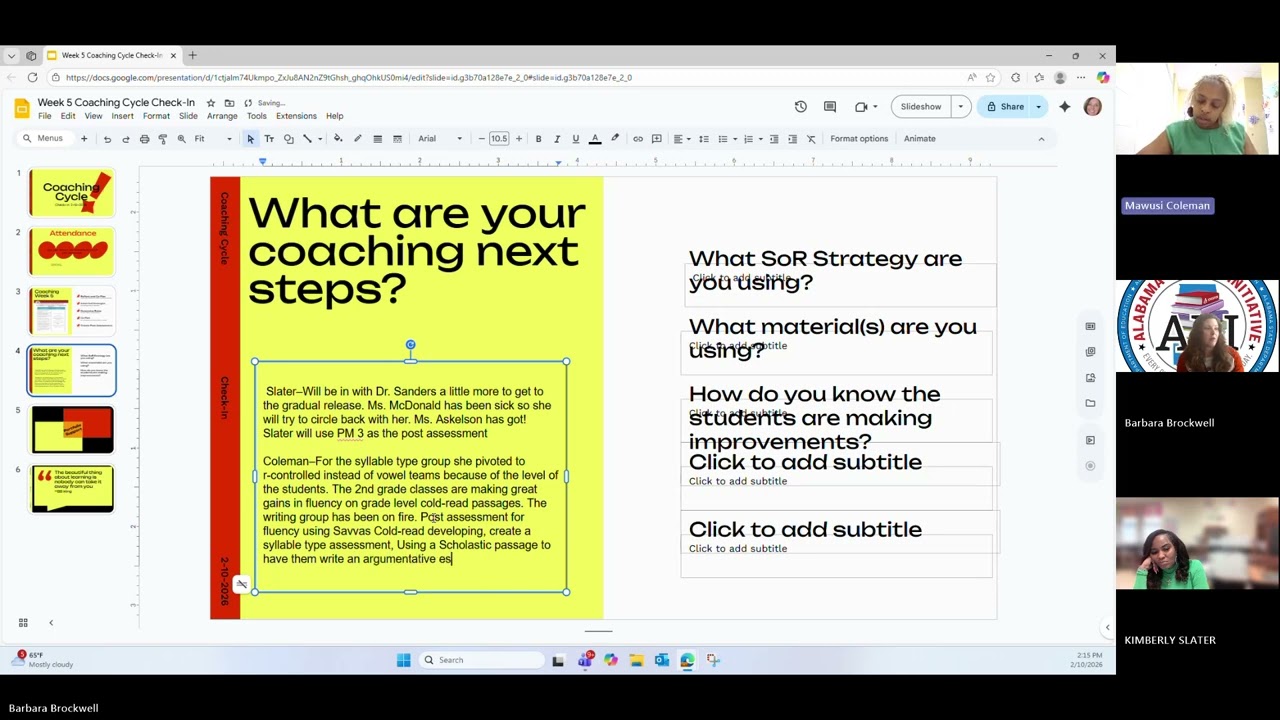This screenshot has width=1280, height=720.
Task: Toggle the Bulleted list
Action: 723,139
